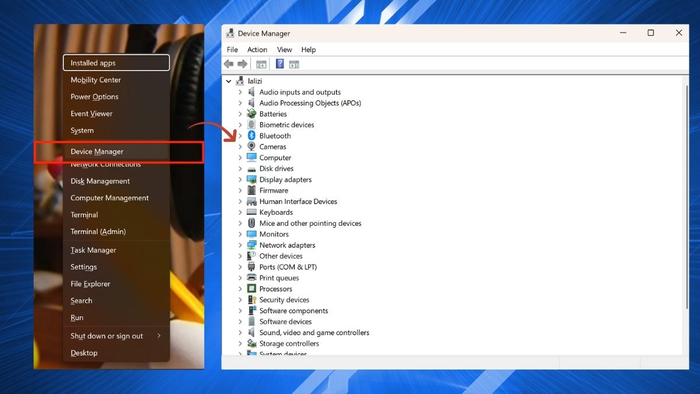Click the blue Help icon in toolbar

click(280, 64)
